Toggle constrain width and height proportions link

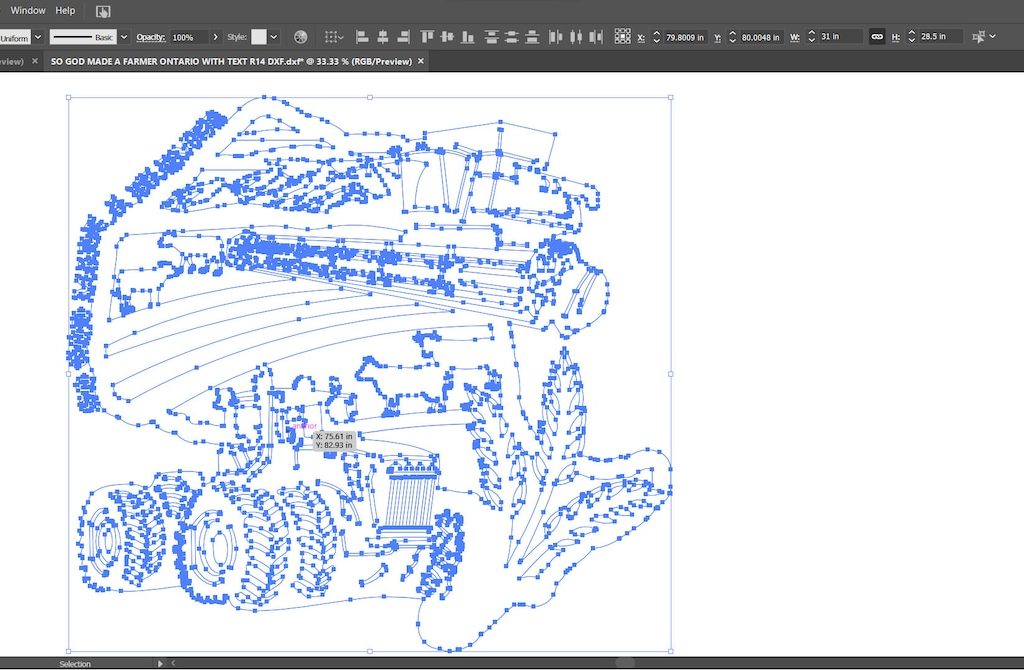coord(877,37)
